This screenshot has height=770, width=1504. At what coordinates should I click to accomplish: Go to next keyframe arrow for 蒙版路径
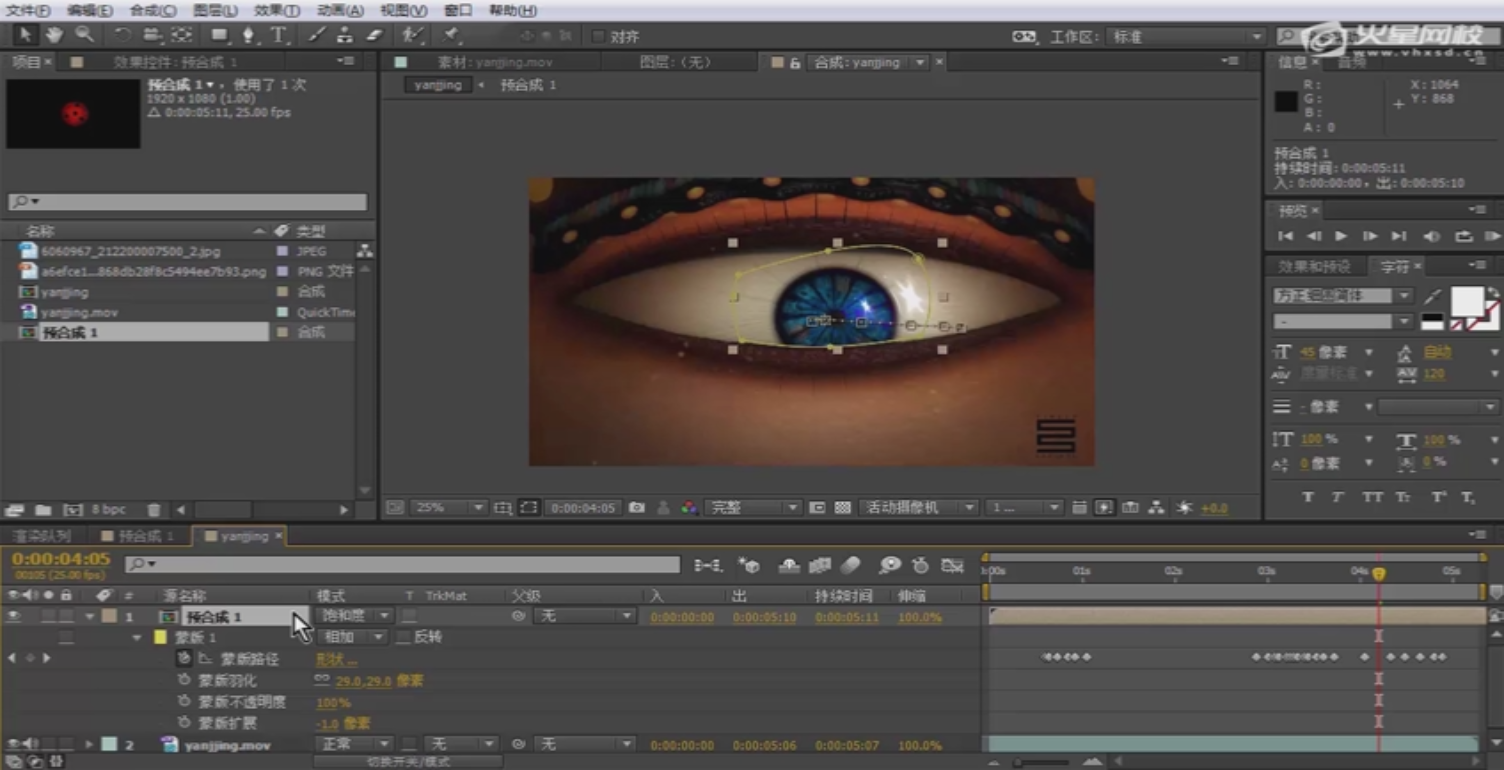click(46, 658)
